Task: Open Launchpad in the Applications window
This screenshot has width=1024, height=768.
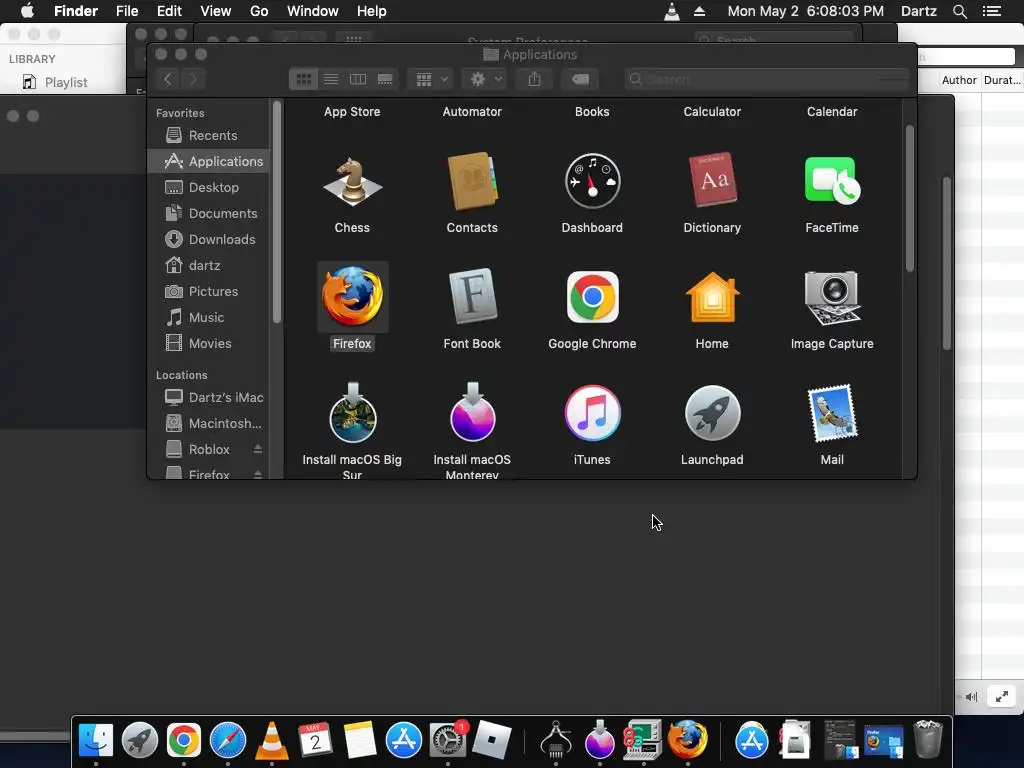Action: click(x=712, y=413)
